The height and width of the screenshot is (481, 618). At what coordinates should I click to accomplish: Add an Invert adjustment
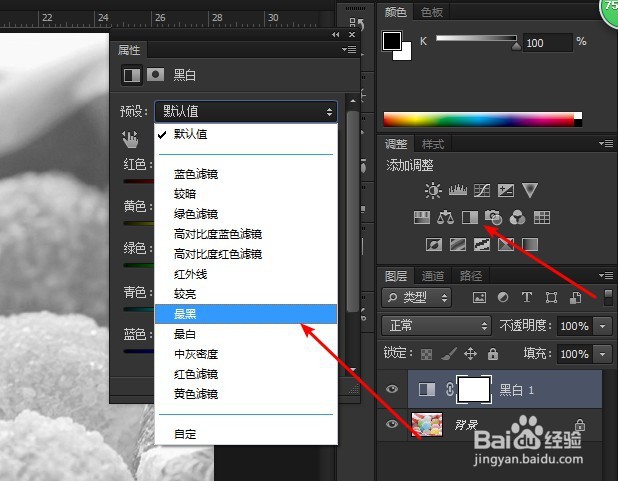pos(434,244)
